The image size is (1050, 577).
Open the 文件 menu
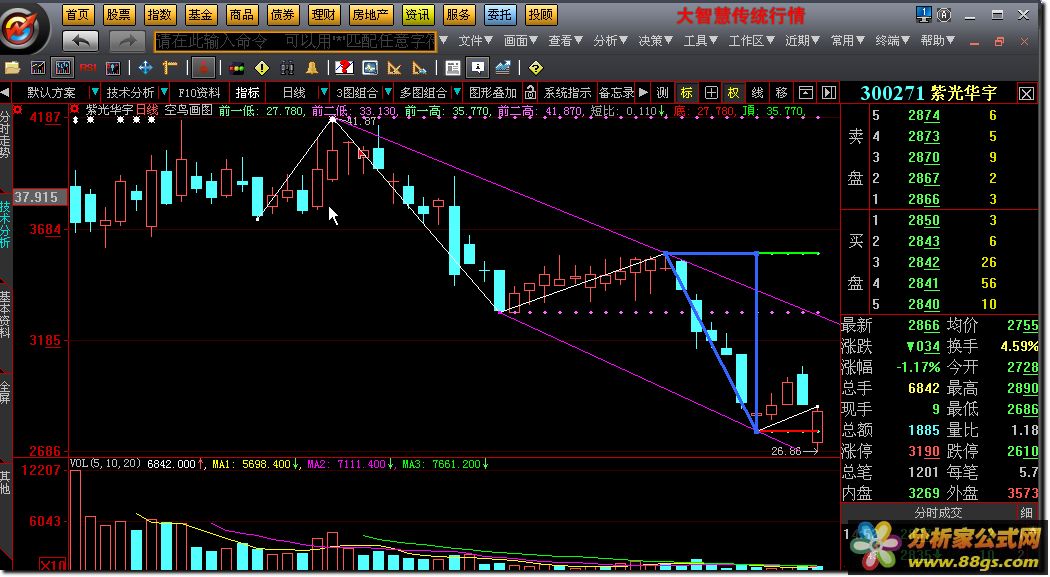475,41
